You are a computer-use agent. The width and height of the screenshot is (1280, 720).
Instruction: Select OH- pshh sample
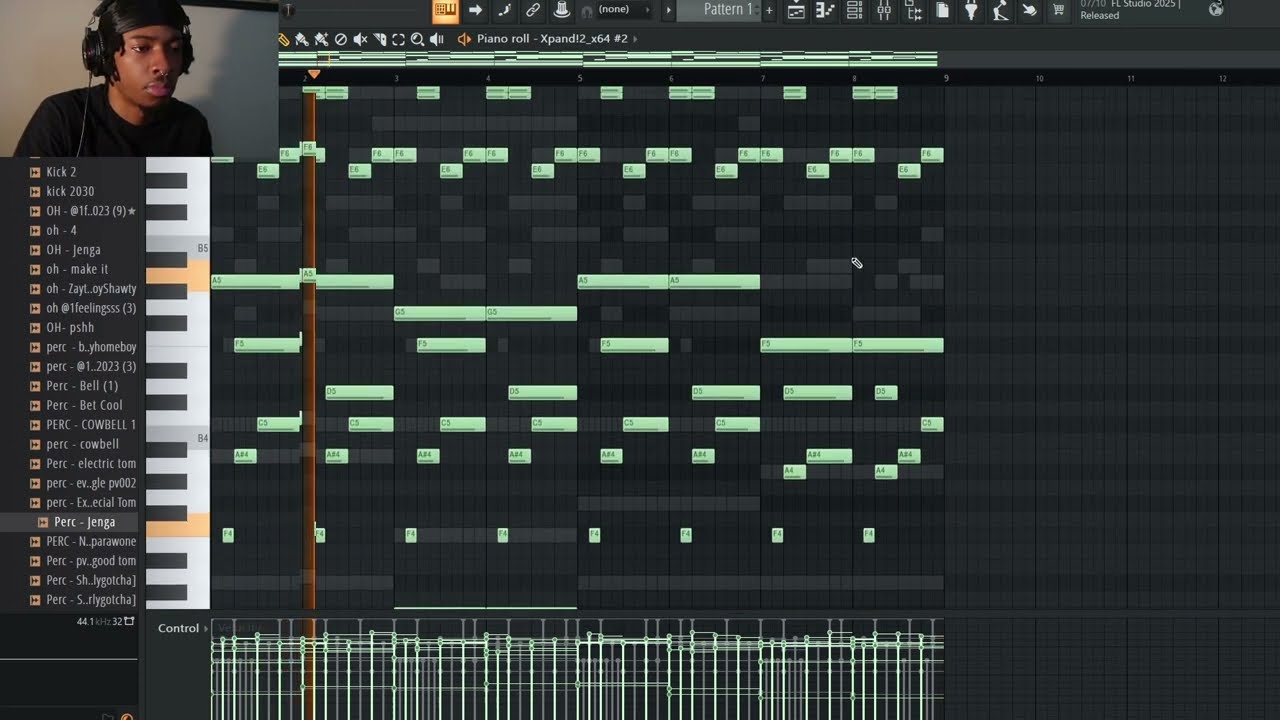(x=69, y=327)
